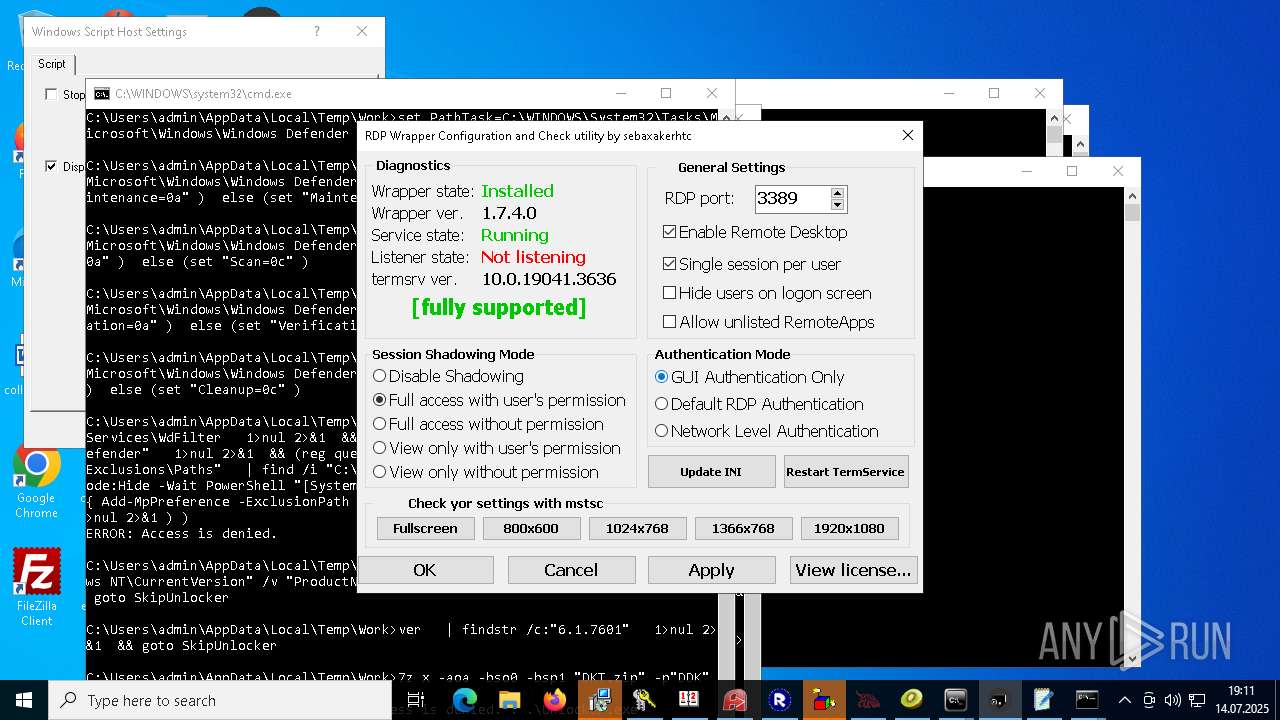Test mstsc at 800x600
This screenshot has width=1280, height=720.
(x=531, y=528)
